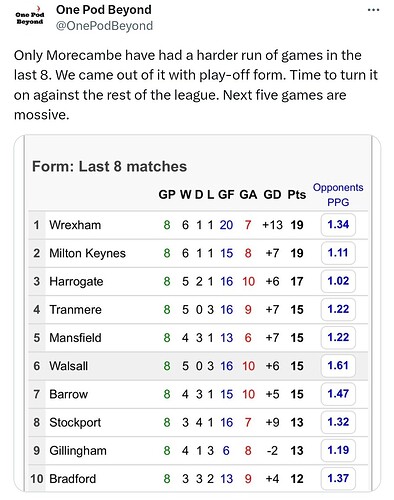Select the Wrexham team row name
This screenshot has width=394, height=500.
click(75, 225)
